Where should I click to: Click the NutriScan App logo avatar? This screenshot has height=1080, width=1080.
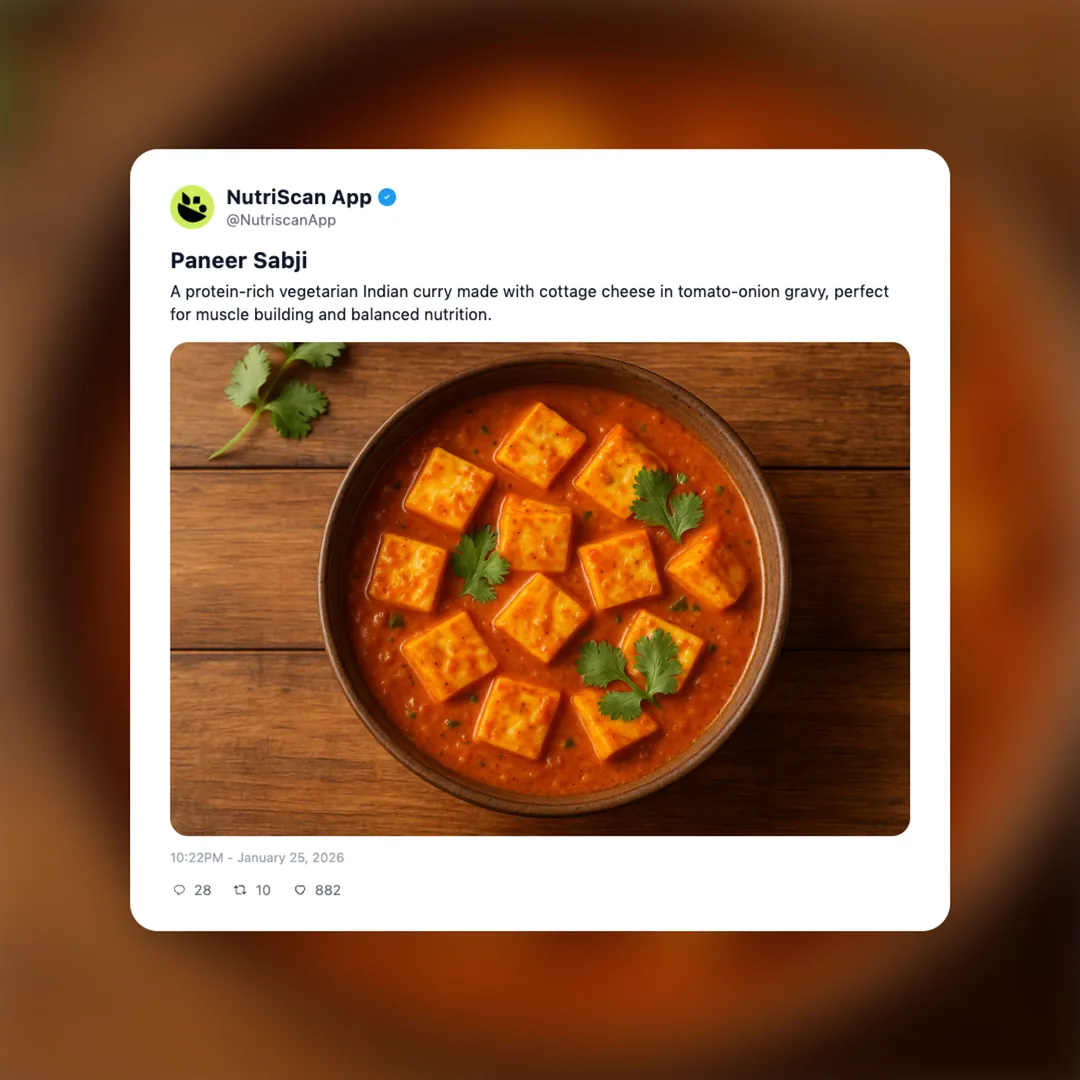(x=192, y=207)
